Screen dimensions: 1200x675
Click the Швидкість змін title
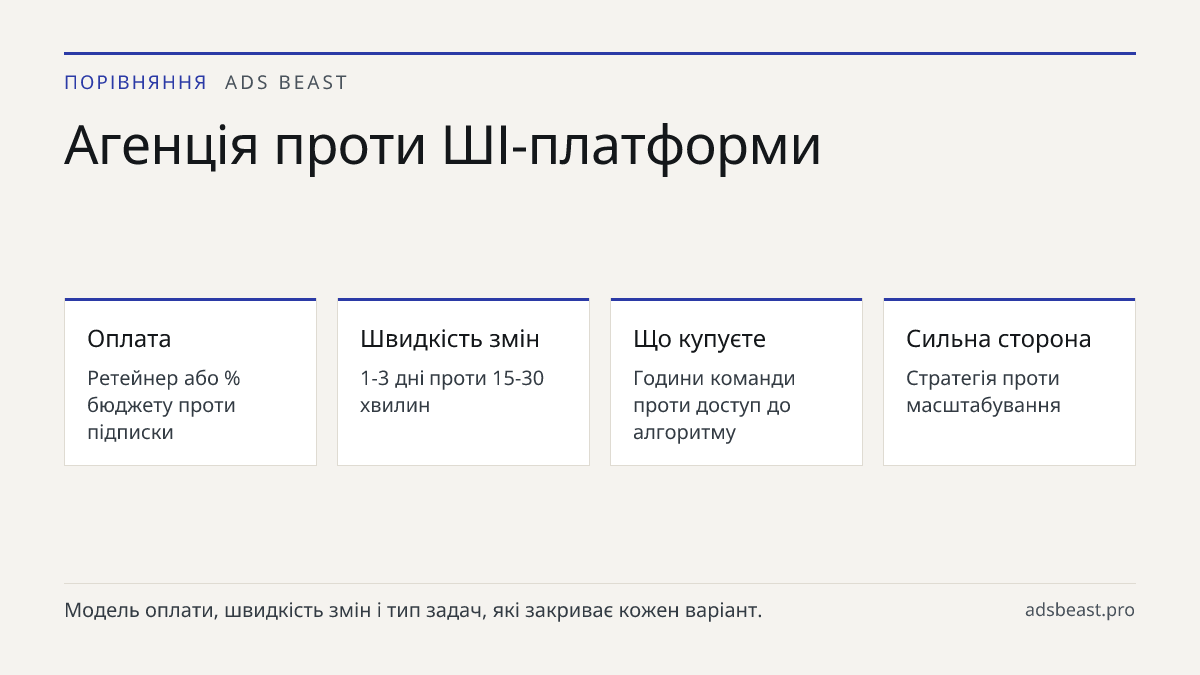pyautogui.click(x=450, y=339)
